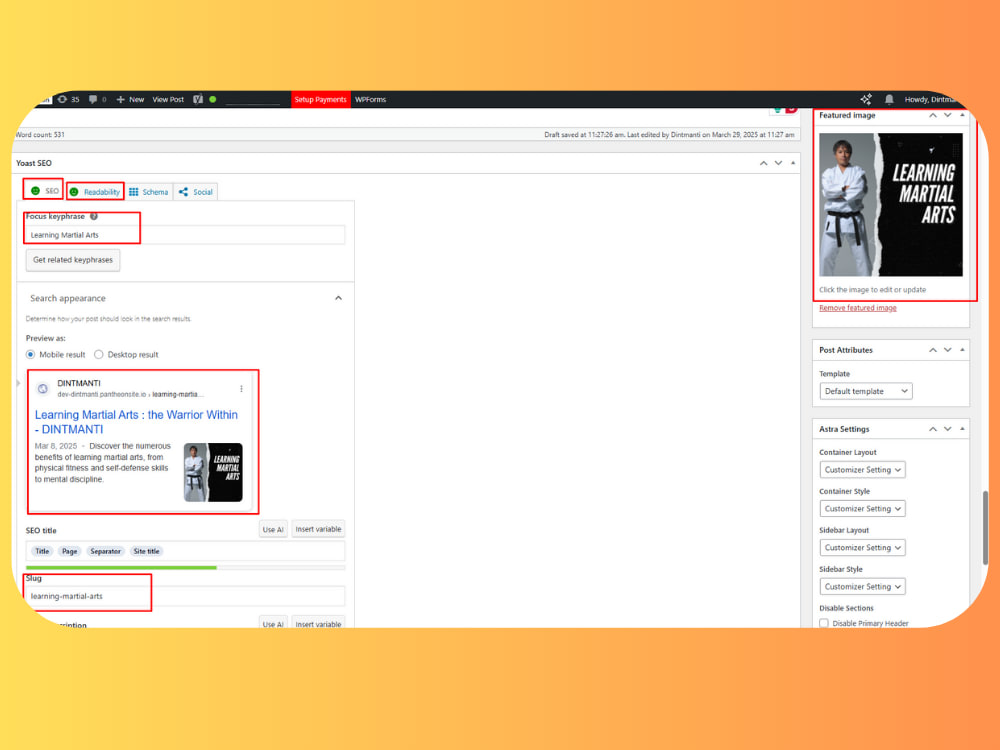1000x750 pixels.
Task: Collapse the Featured image panel triangle
Action: (x=962, y=115)
